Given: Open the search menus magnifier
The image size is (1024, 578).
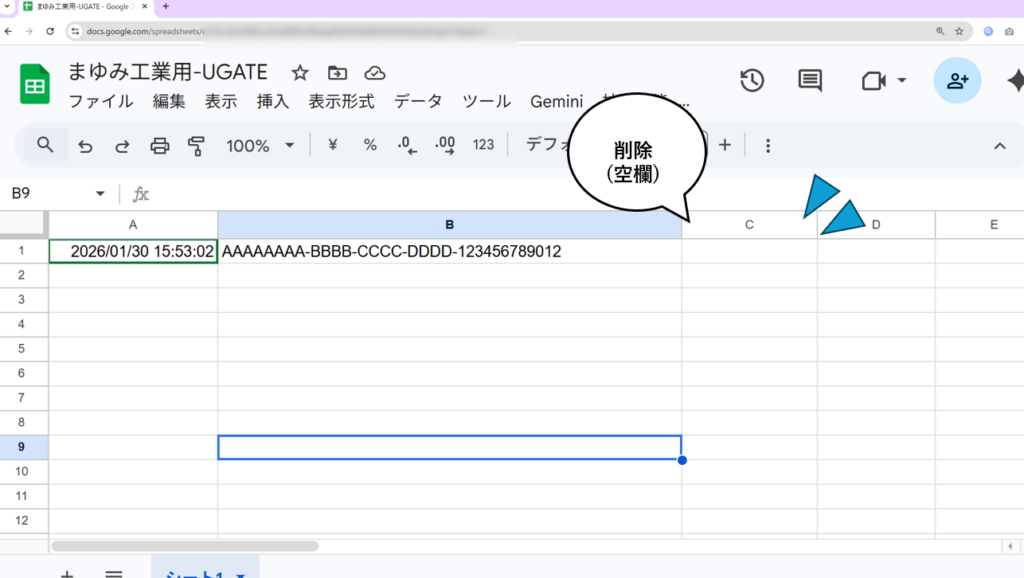Looking at the screenshot, I should tap(45, 145).
